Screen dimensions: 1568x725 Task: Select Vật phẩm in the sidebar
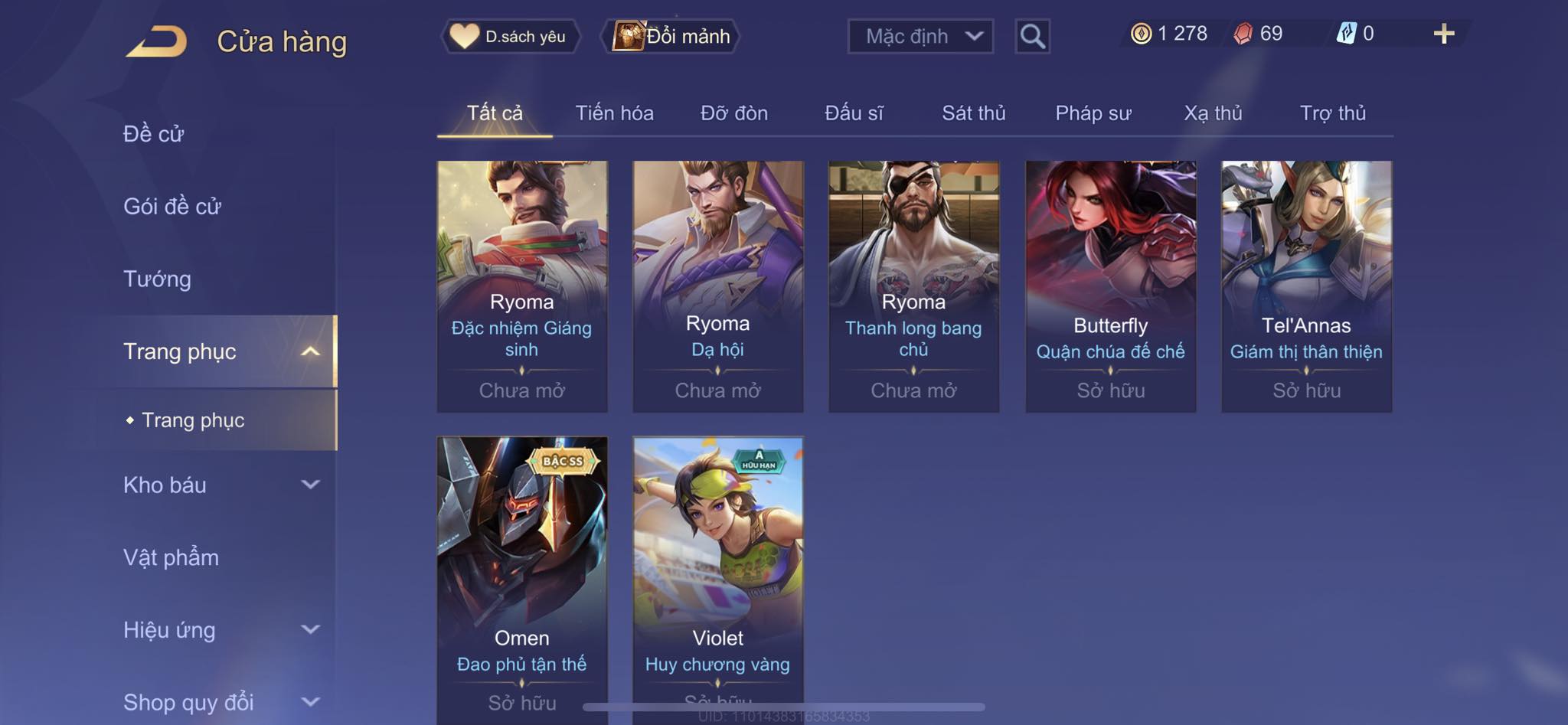pyautogui.click(x=171, y=557)
